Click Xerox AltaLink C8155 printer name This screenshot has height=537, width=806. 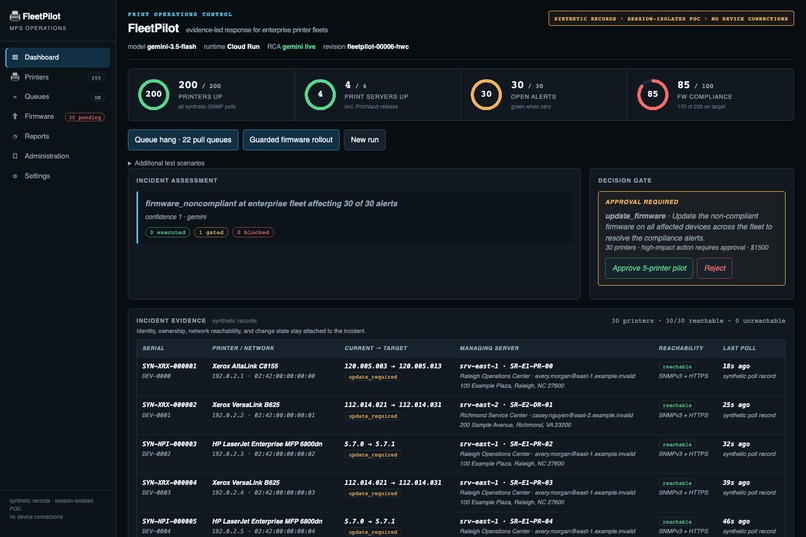tap(245, 366)
